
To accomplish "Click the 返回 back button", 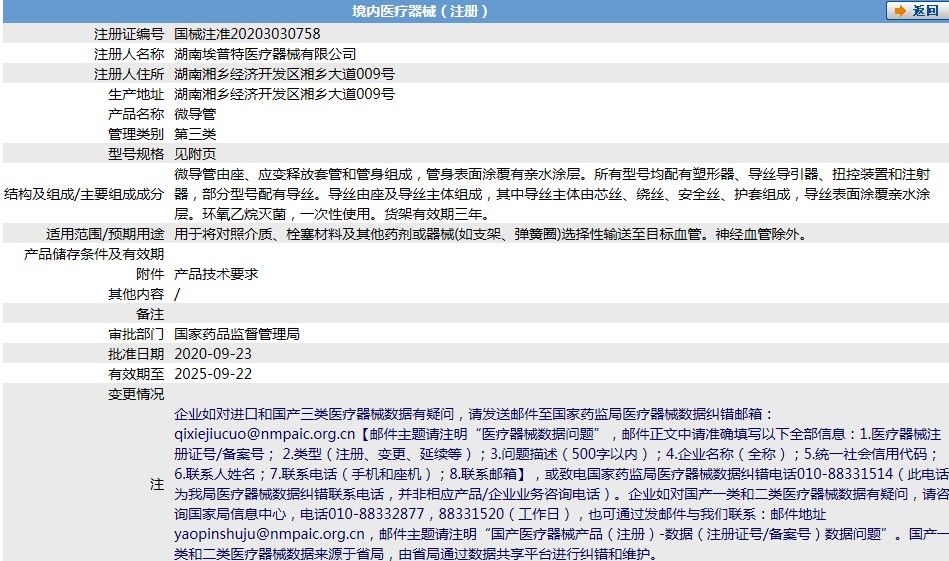I will (917, 11).
